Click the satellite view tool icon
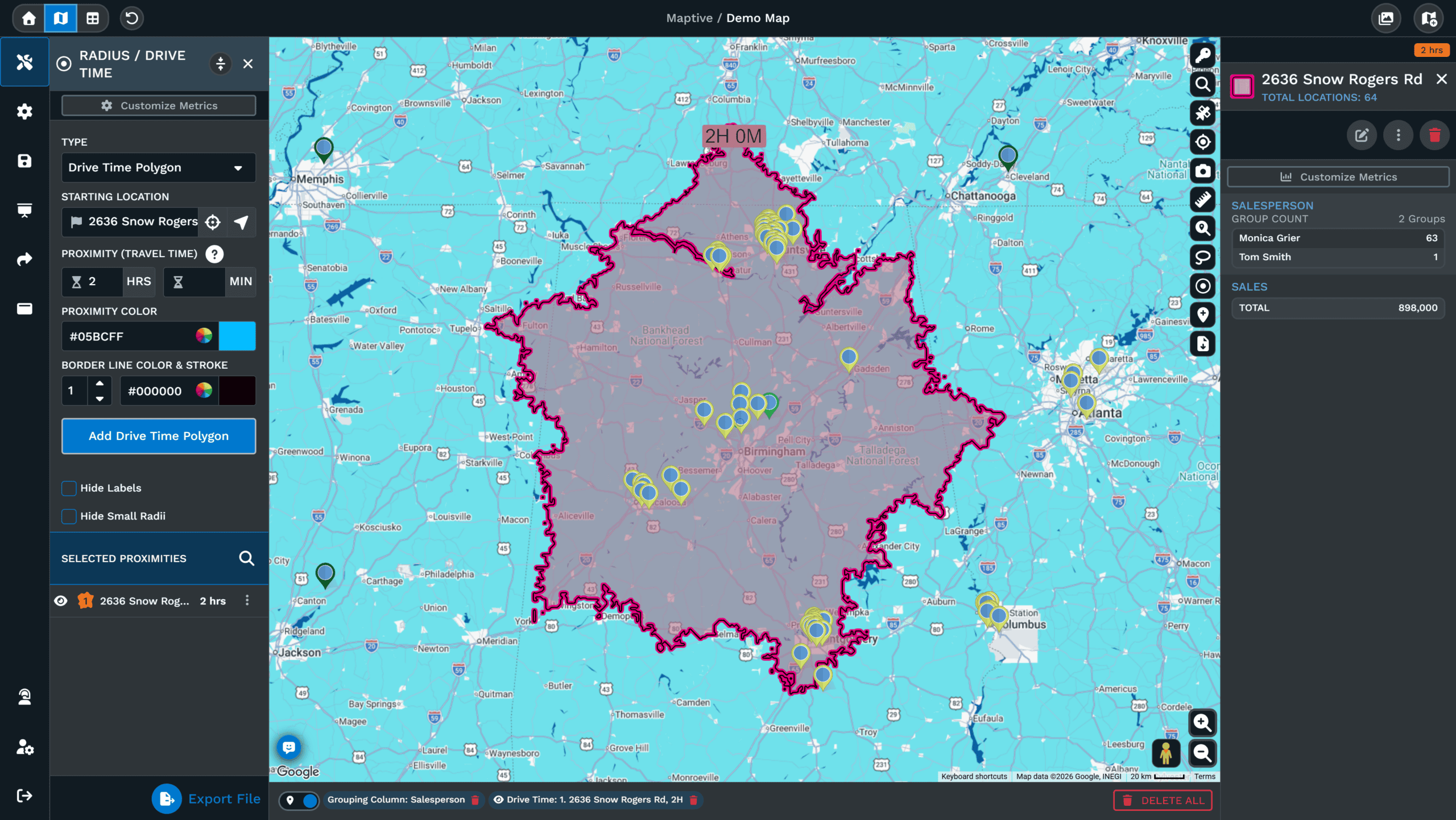The width and height of the screenshot is (1456, 820). 1202,113
